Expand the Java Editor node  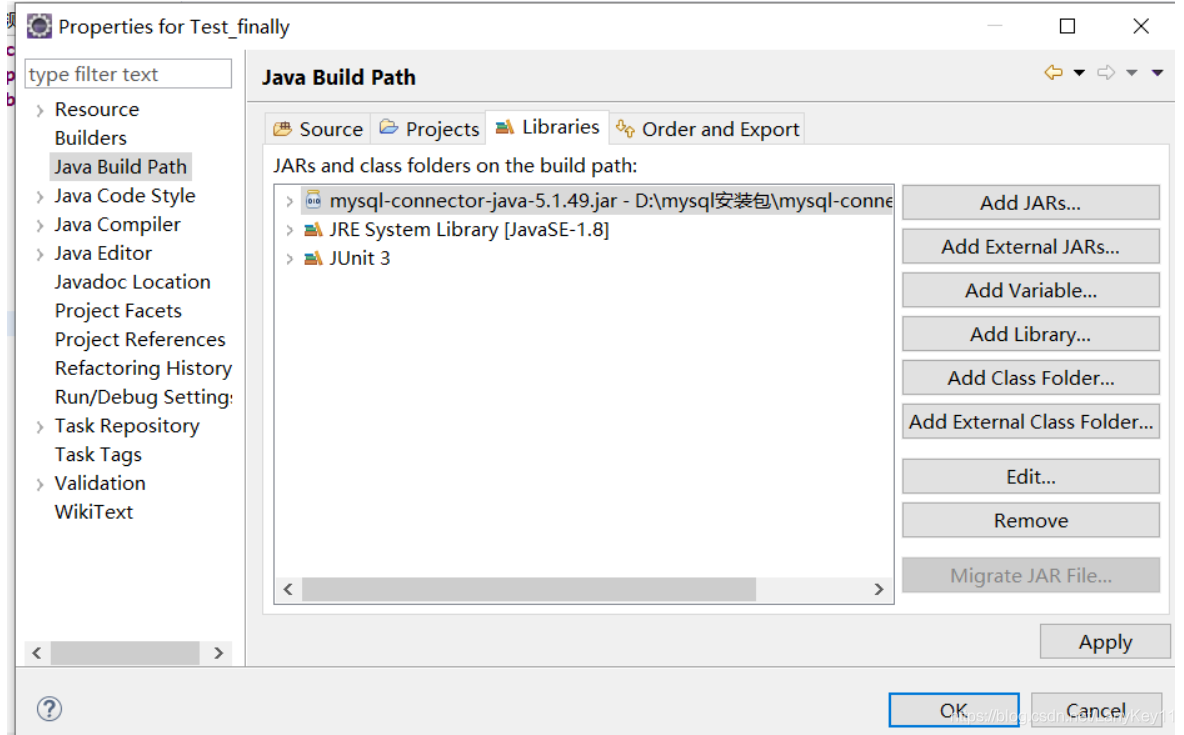click(40, 254)
